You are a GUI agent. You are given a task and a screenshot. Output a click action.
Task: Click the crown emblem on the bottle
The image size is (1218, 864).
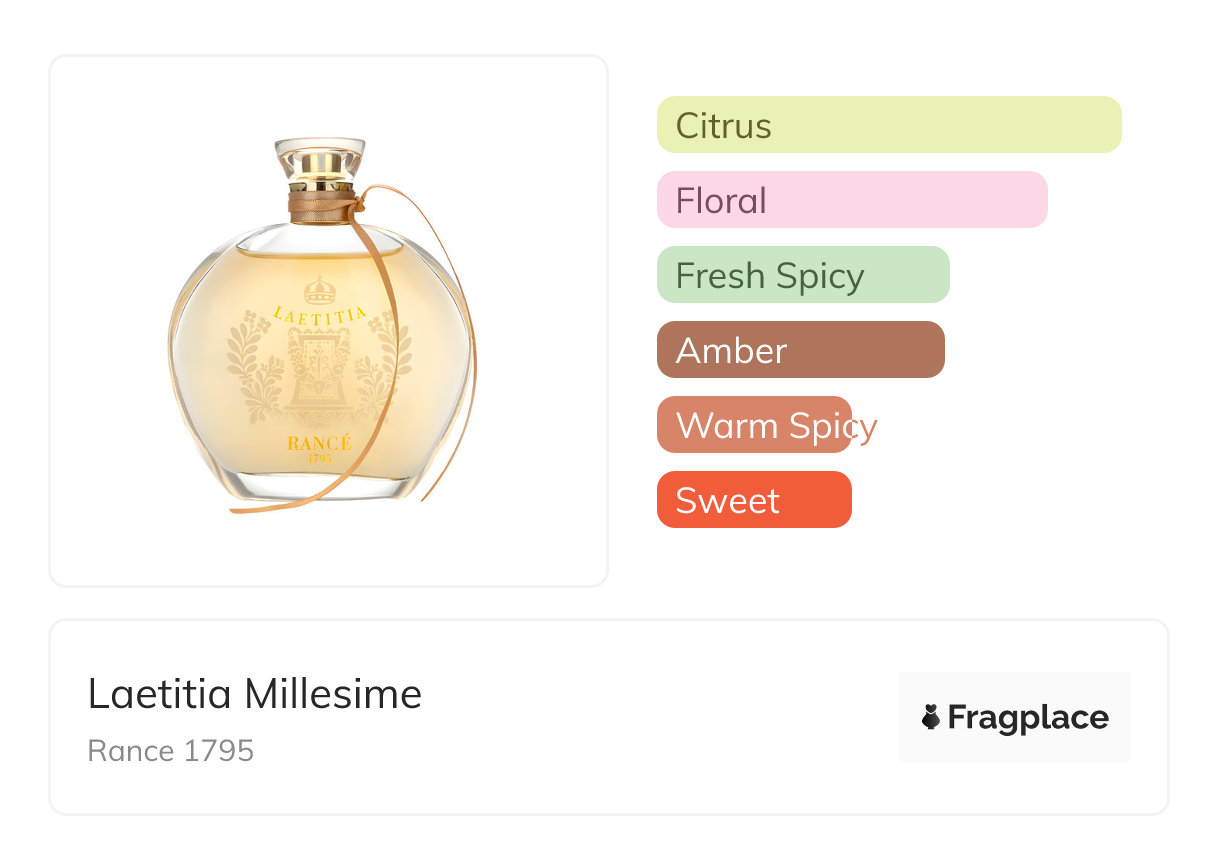tap(319, 291)
